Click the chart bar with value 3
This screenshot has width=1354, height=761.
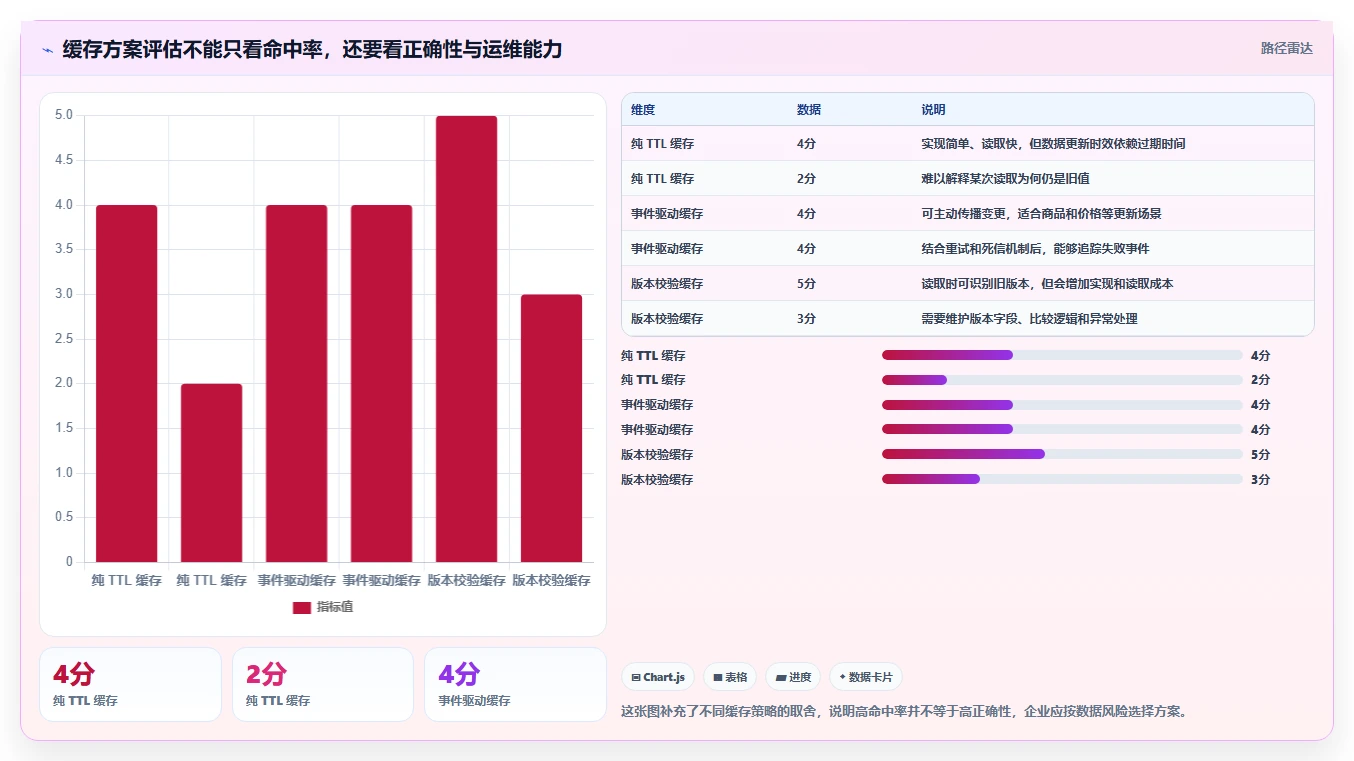551,428
